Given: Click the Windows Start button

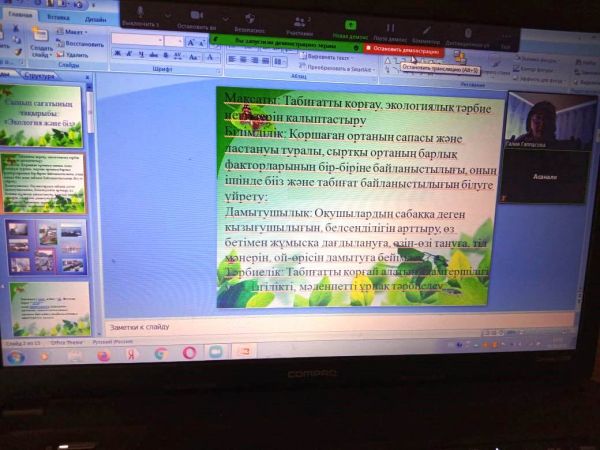Looking at the screenshot, I should pos(14,354).
